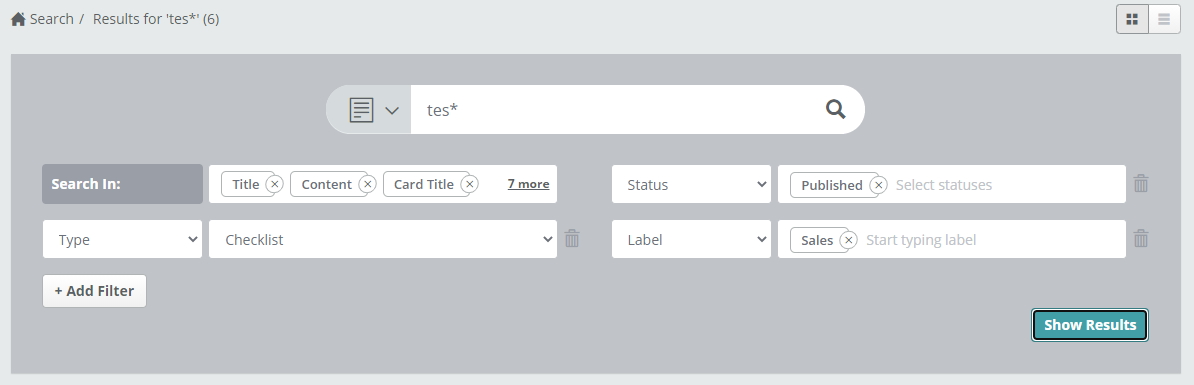Expand the Checklist value dropdown
This screenshot has height=385, width=1194.
383,239
